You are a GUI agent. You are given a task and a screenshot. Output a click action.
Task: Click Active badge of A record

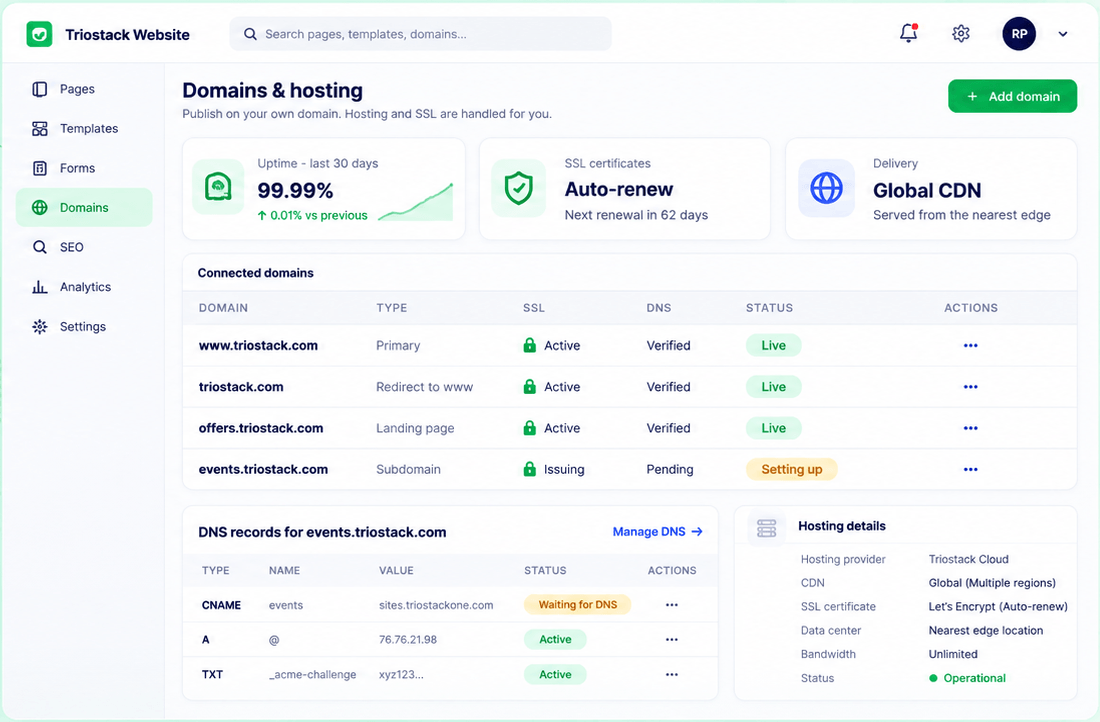[555, 639]
